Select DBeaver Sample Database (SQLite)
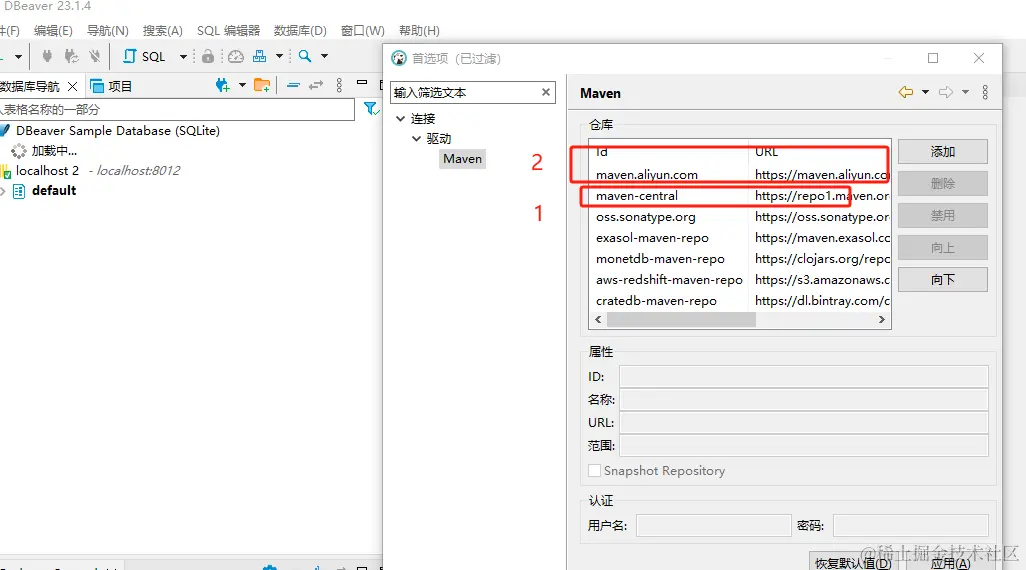This screenshot has width=1026, height=570. tap(118, 131)
